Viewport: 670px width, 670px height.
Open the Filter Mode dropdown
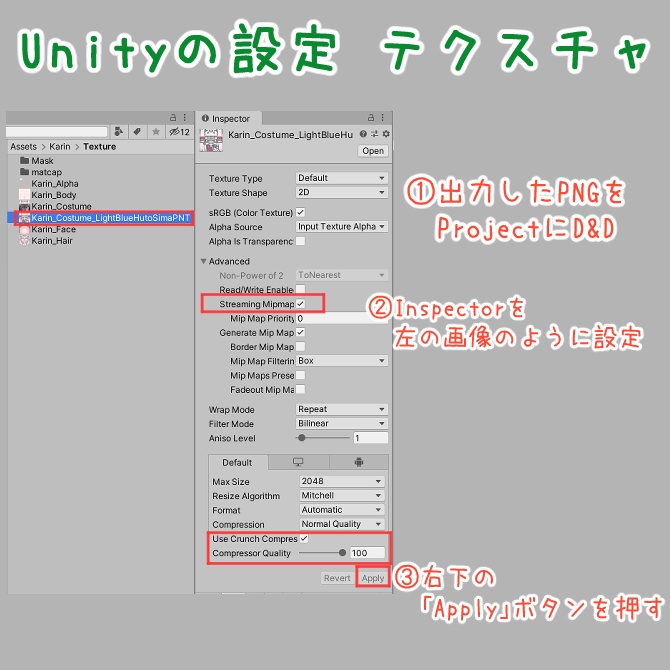[341, 423]
